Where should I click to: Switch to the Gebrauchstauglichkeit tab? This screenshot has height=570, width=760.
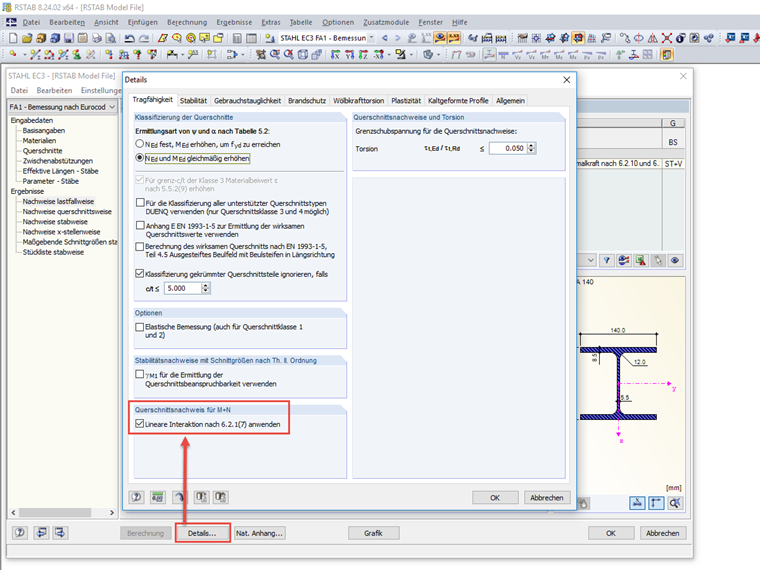[x=247, y=100]
